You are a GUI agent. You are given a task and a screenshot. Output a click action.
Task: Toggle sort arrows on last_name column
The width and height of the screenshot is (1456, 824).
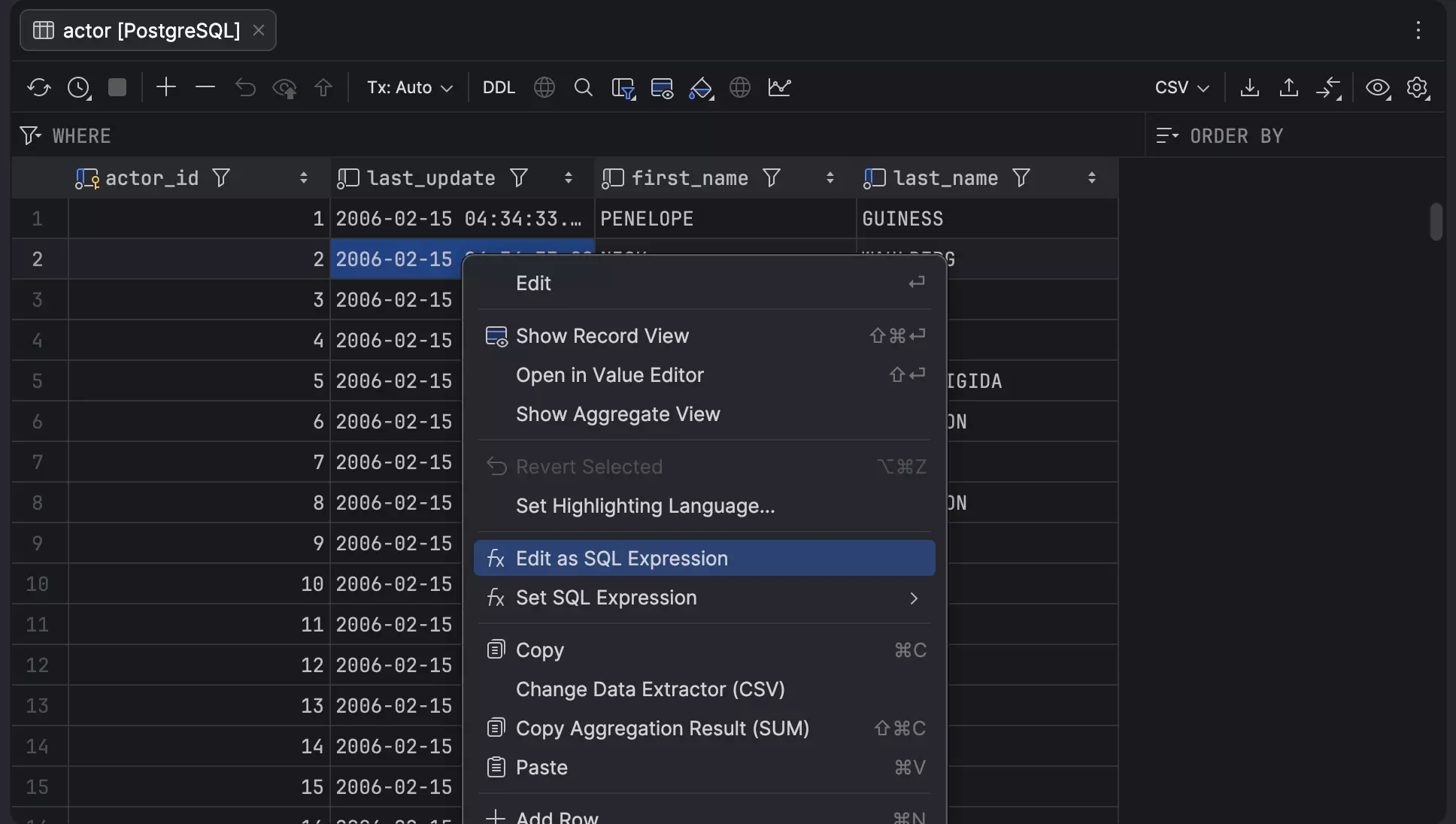point(1092,177)
